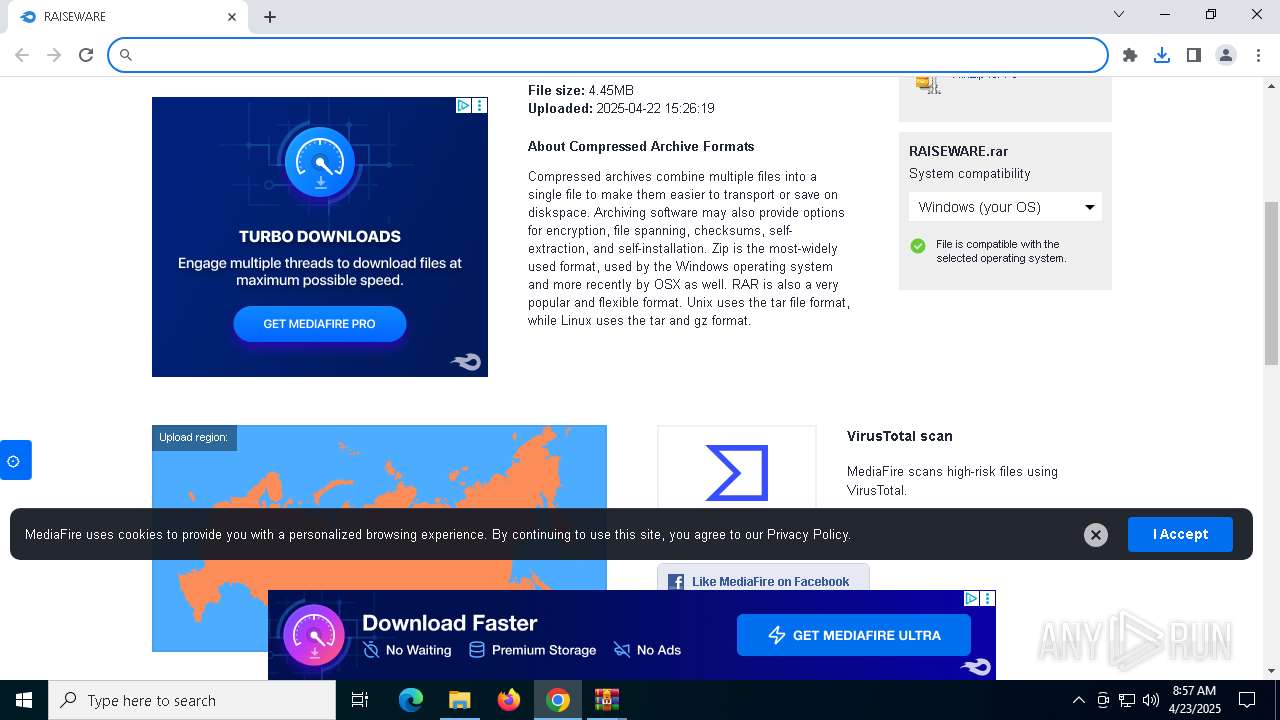Open the Windows (your OS) dropdown

click(1005, 207)
